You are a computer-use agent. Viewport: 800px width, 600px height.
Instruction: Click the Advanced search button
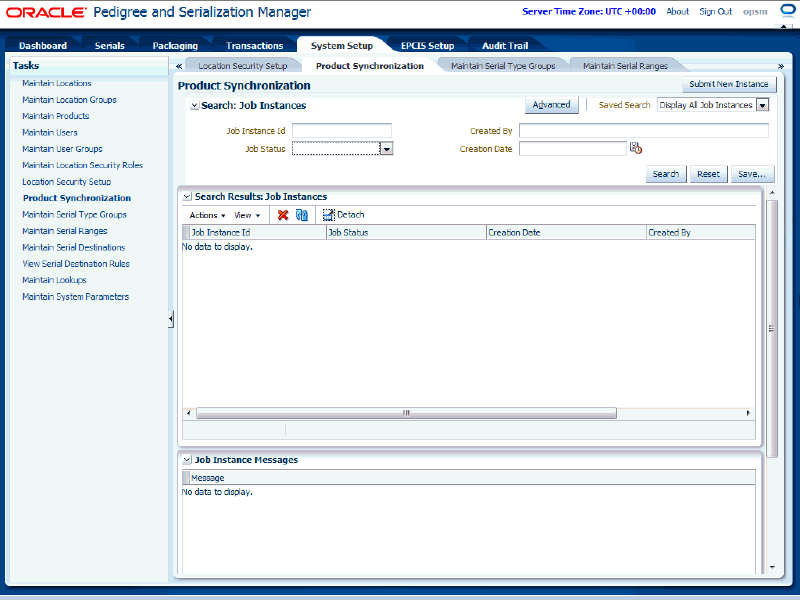click(x=552, y=105)
